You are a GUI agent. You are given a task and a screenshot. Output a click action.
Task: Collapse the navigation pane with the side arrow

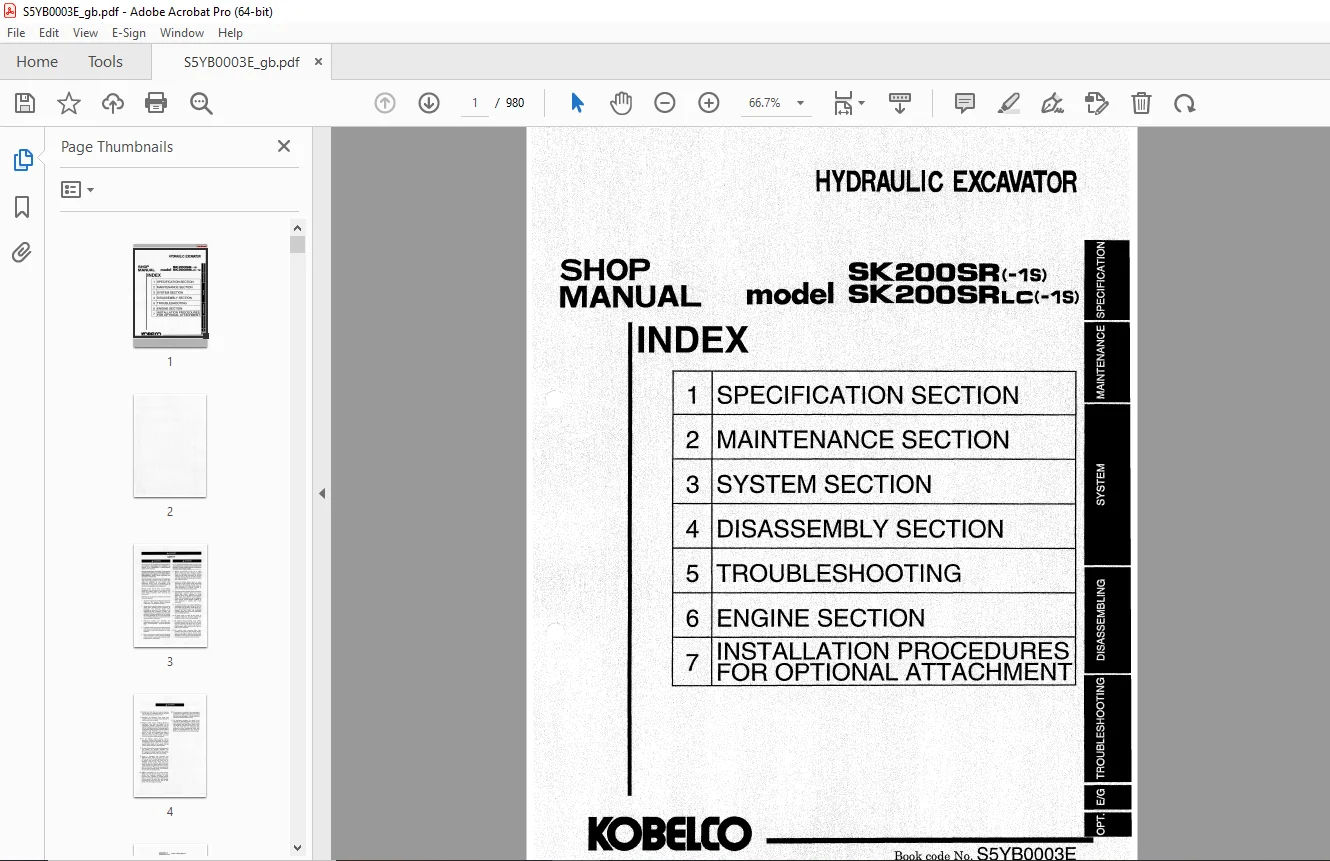click(x=322, y=493)
